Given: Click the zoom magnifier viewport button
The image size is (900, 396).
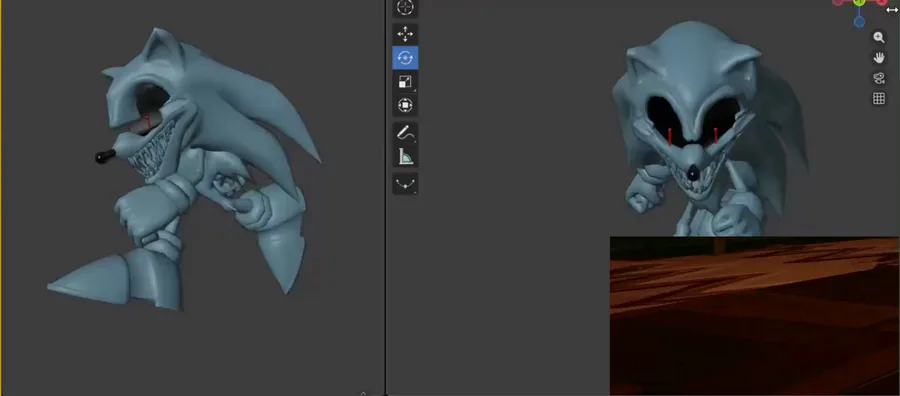Looking at the screenshot, I should click(879, 37).
